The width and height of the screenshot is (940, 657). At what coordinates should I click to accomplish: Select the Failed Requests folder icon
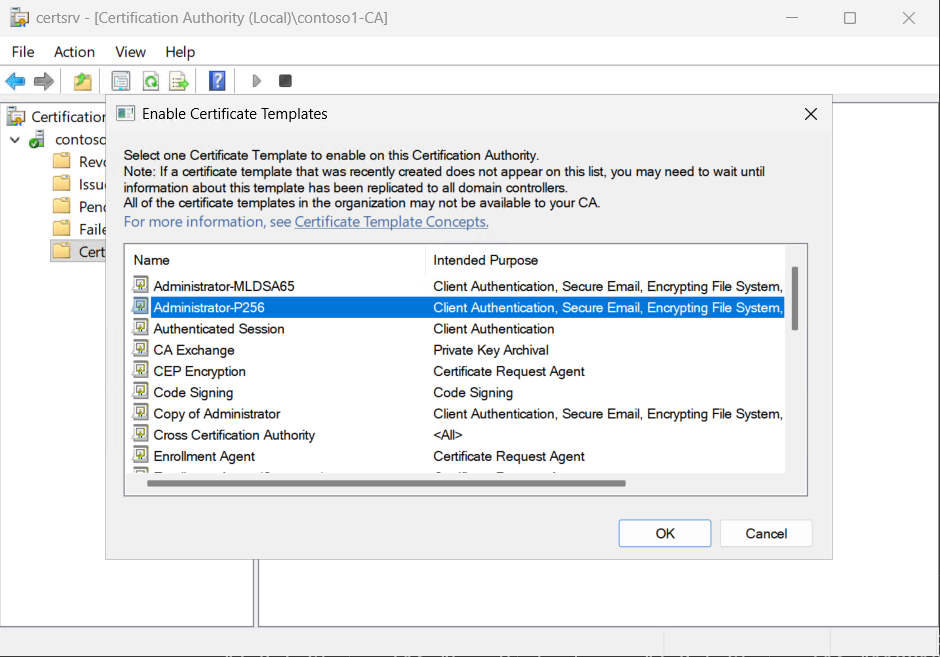pos(61,228)
